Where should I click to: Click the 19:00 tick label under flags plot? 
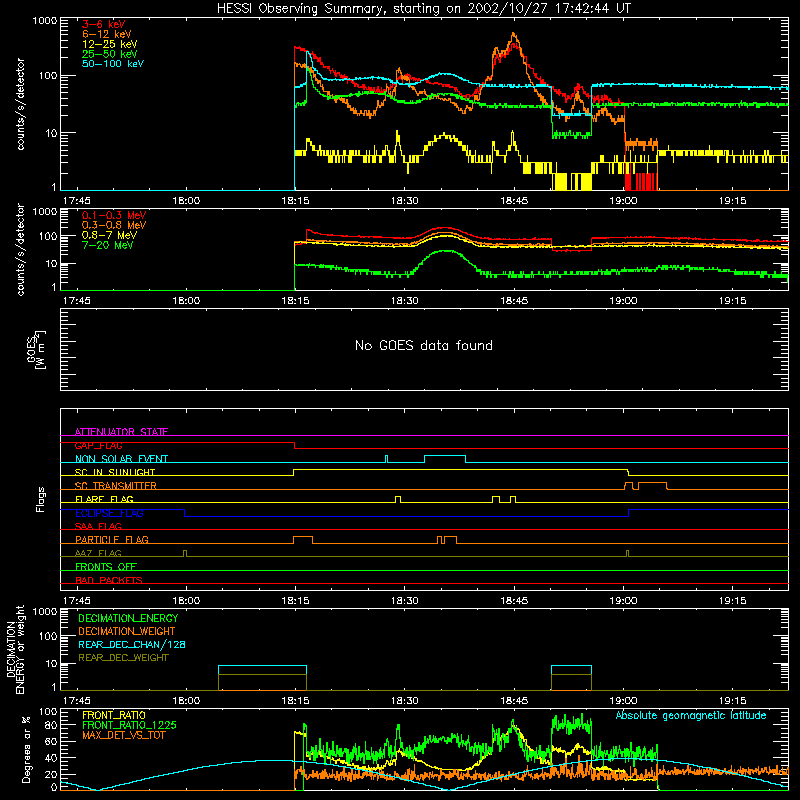click(x=623, y=601)
